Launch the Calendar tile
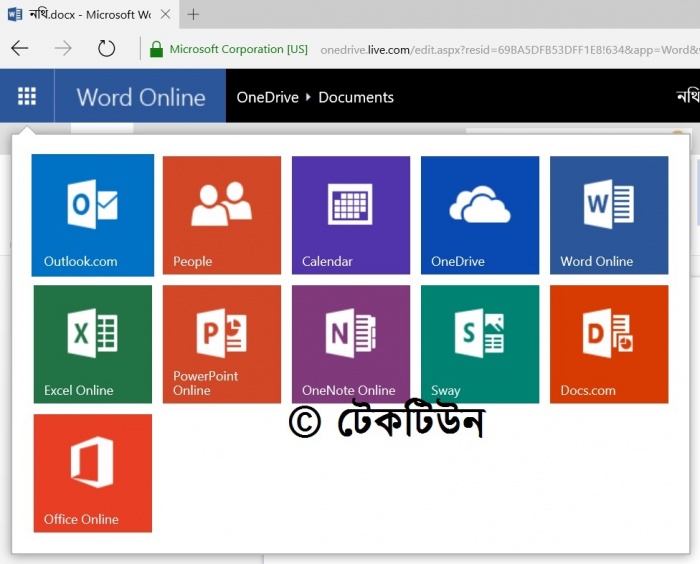This screenshot has height=564, width=700. pos(351,215)
